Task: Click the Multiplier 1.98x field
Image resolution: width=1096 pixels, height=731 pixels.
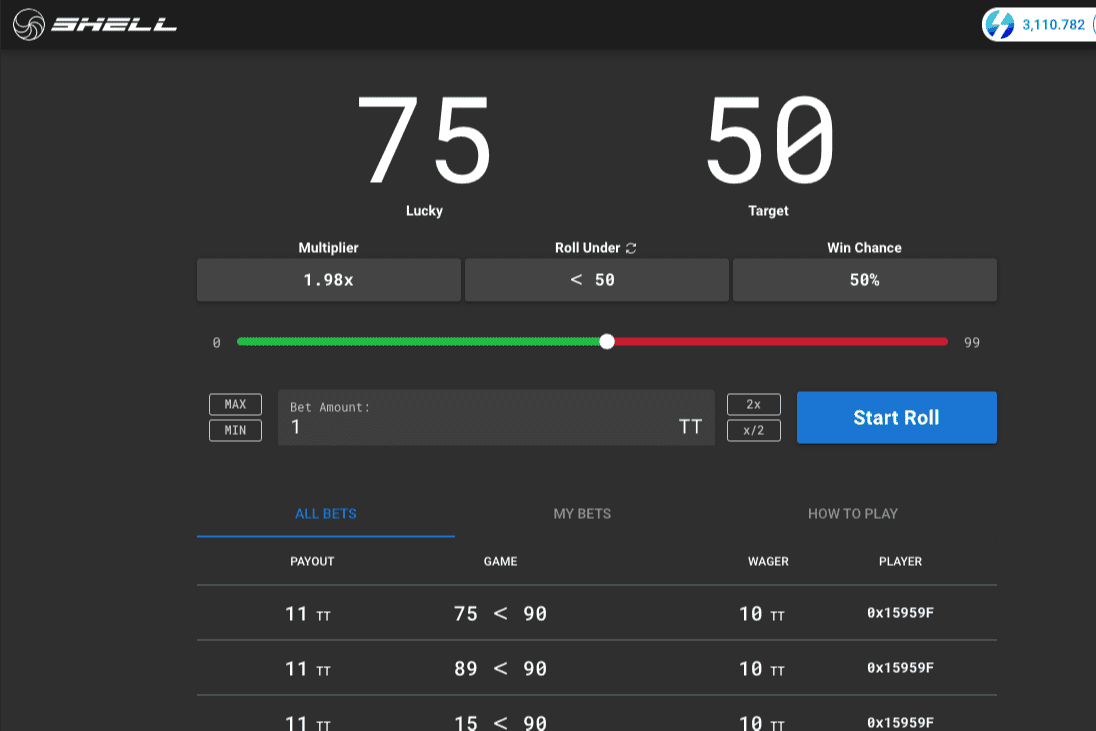Action: (x=329, y=280)
